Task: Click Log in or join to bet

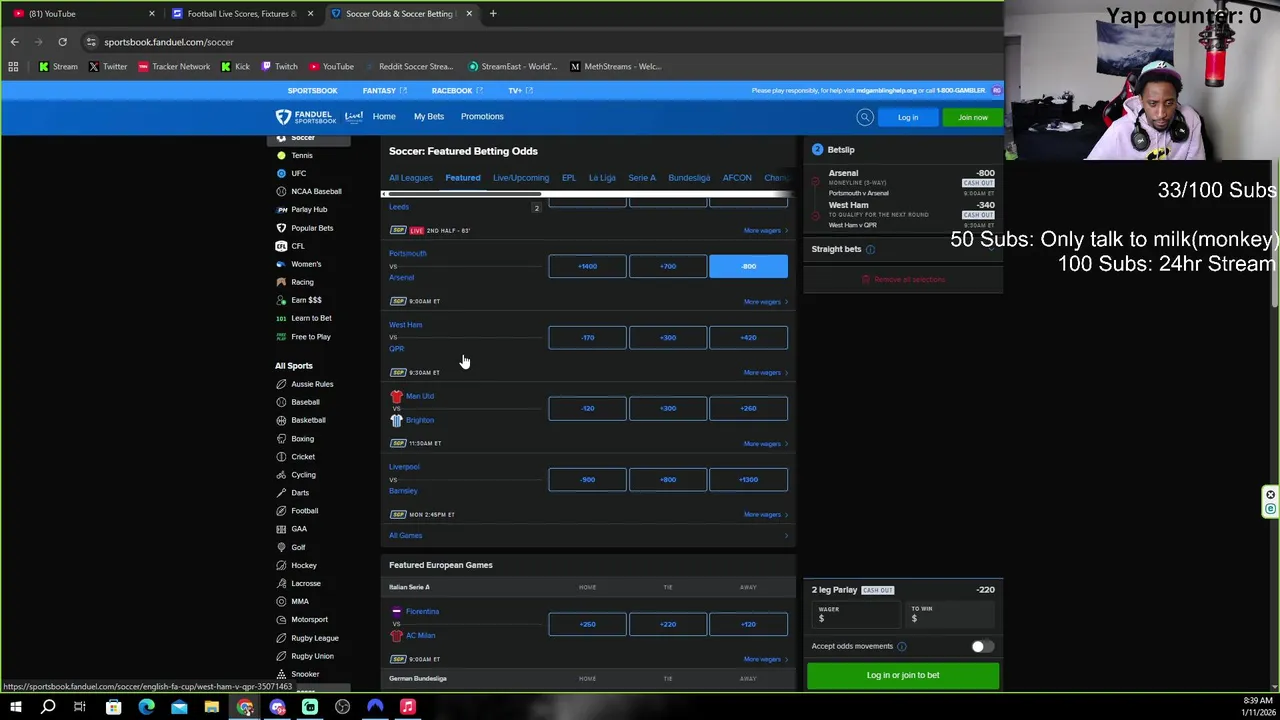Action: pos(903,675)
